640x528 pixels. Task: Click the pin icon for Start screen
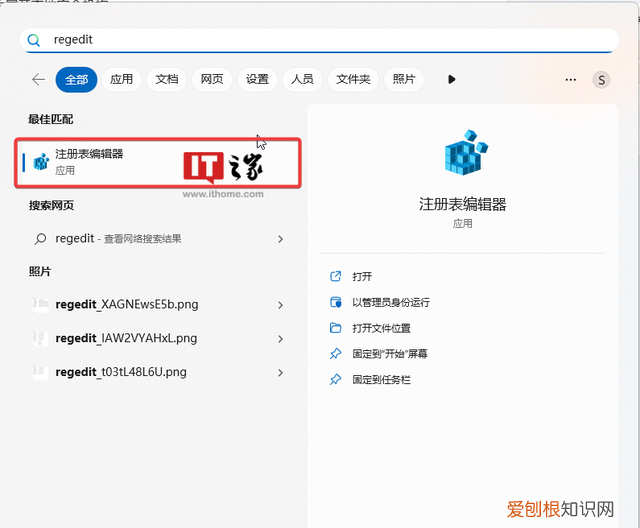336,354
